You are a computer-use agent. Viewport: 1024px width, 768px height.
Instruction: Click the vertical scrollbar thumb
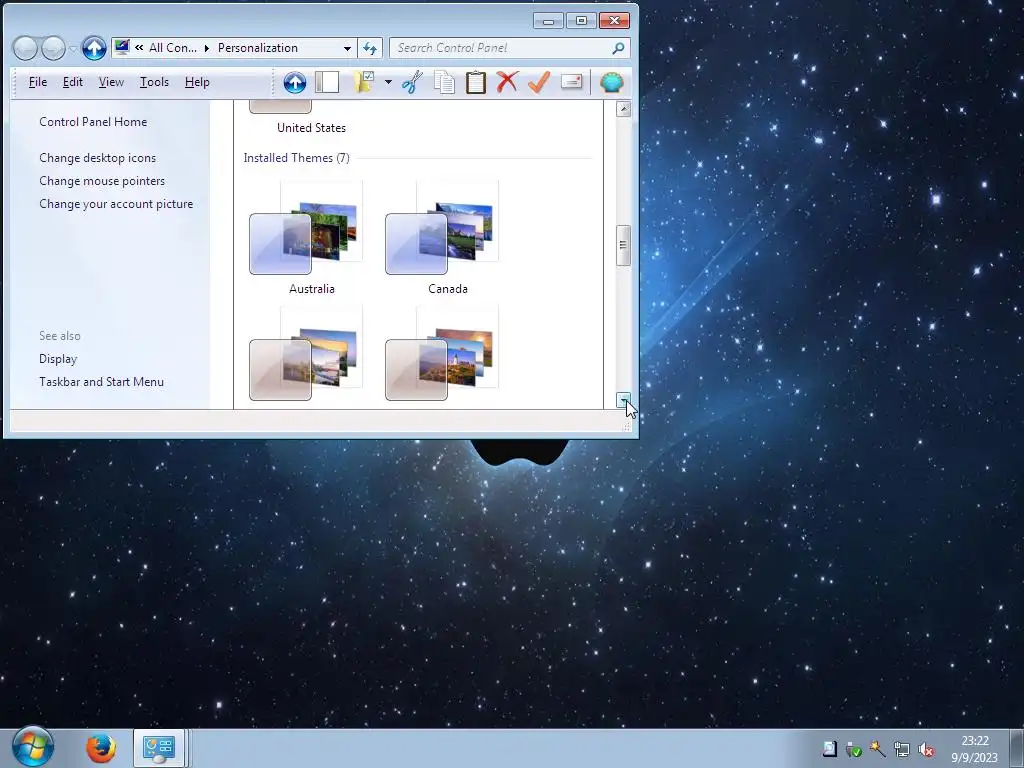coord(624,245)
